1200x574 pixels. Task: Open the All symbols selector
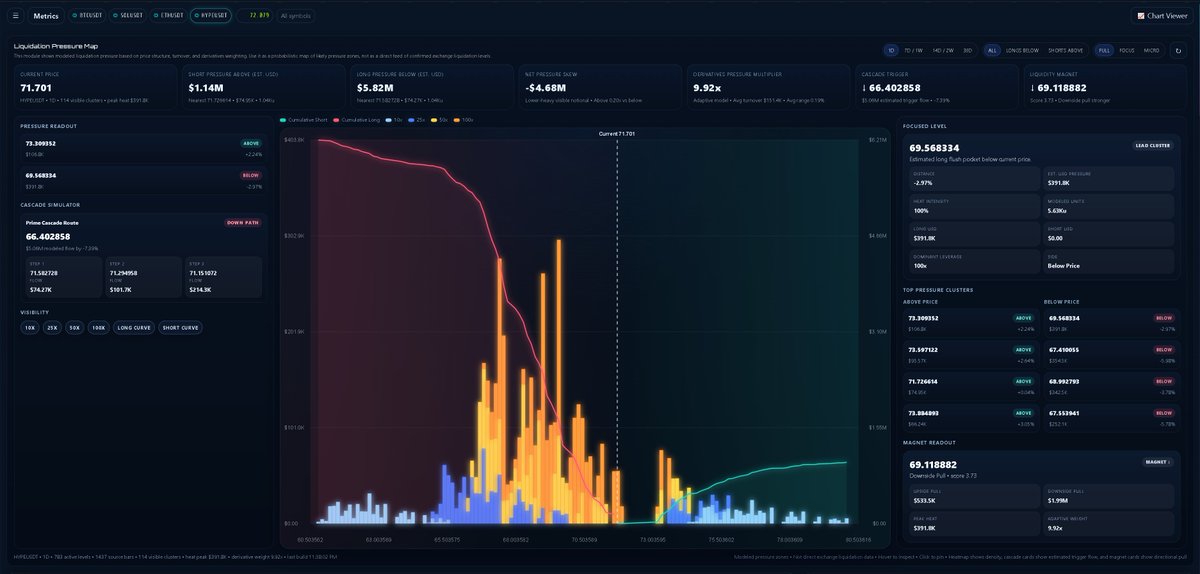click(294, 16)
